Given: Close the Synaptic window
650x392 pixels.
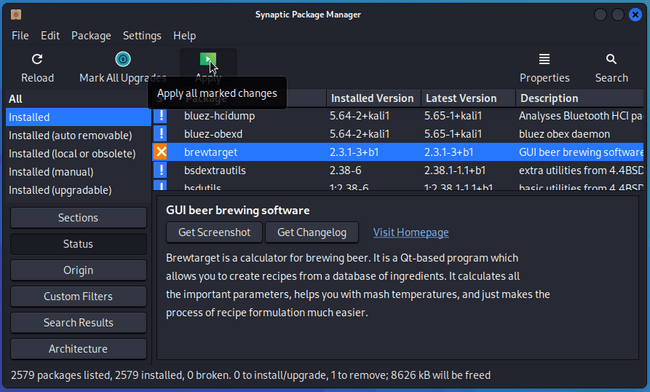Looking at the screenshot, I should coord(635,15).
